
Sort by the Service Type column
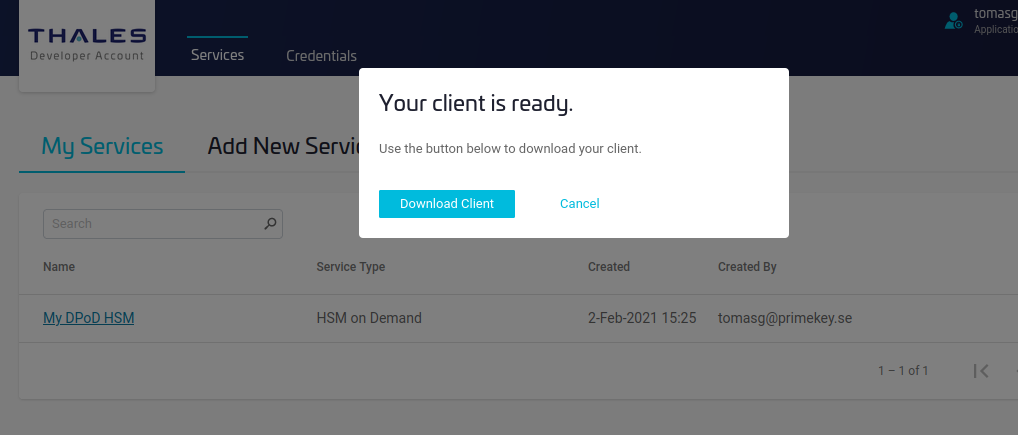350,267
